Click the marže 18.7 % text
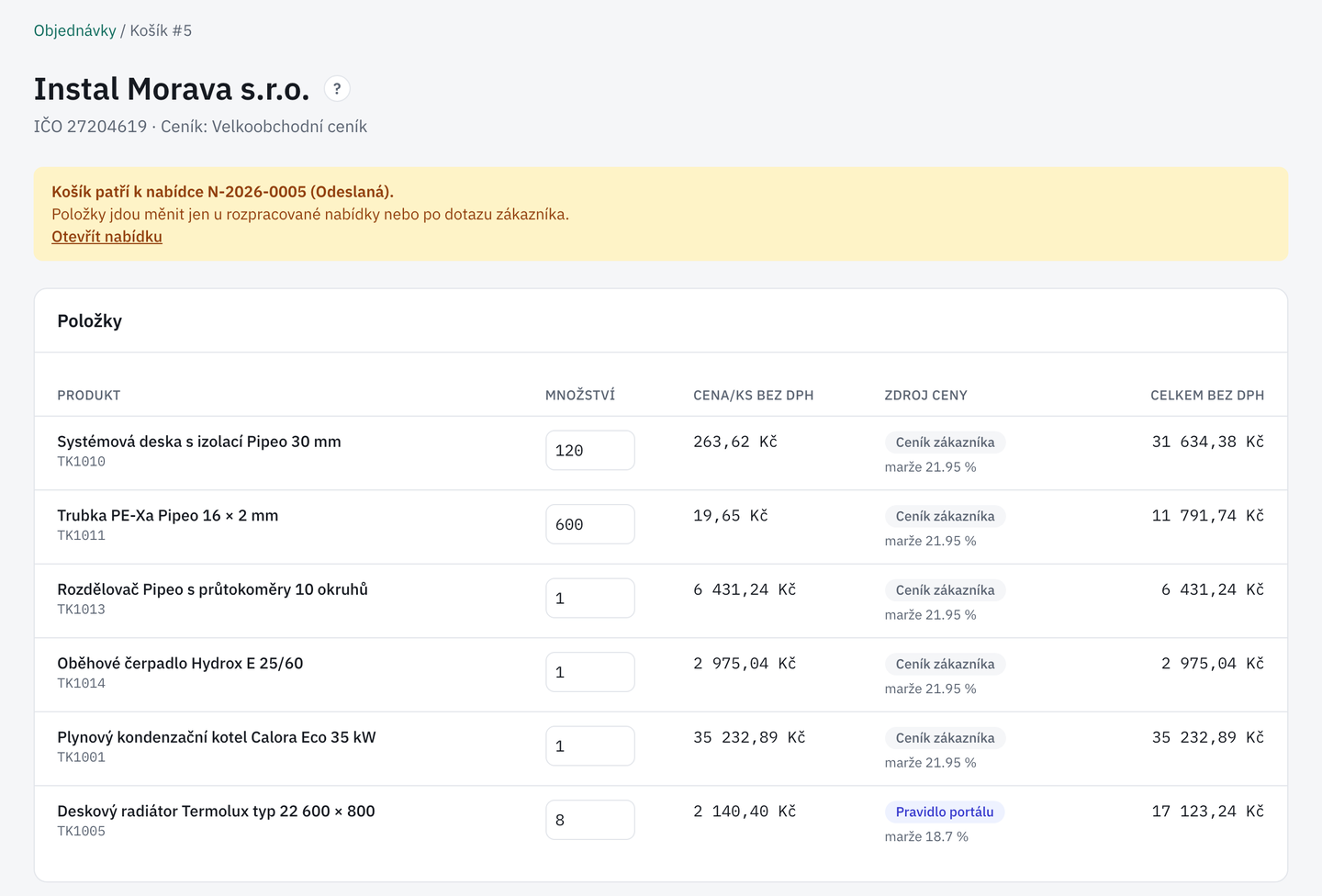The image size is (1322, 896). [926, 836]
